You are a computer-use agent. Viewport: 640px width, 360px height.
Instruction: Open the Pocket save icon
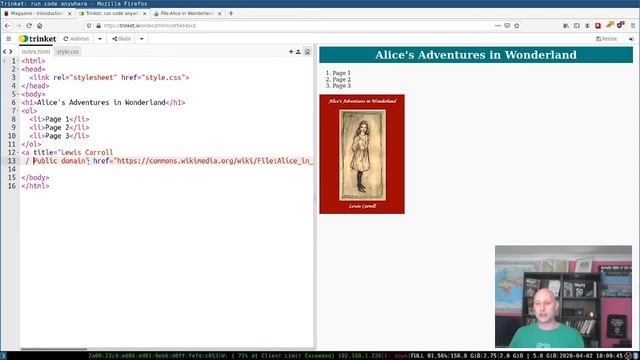coord(507,25)
